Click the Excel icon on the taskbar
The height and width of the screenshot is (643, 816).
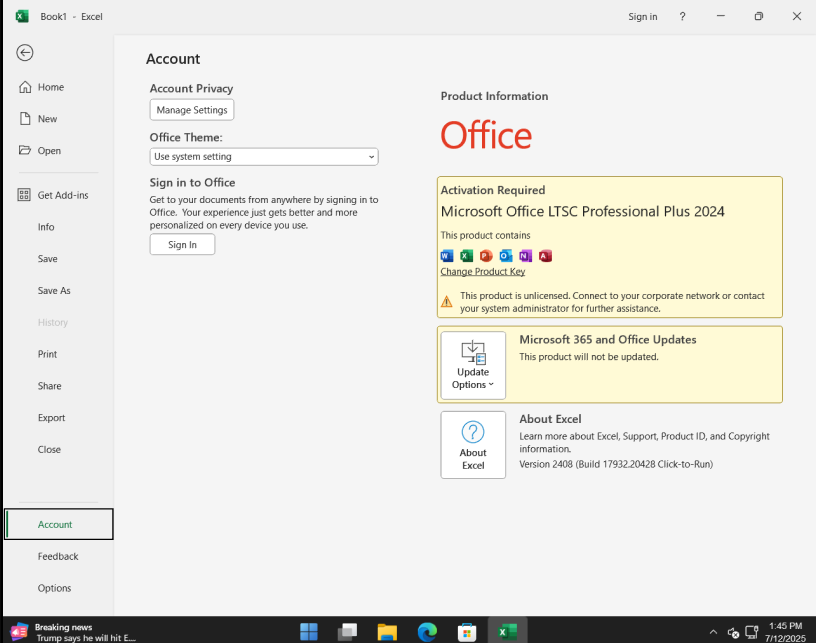(507, 632)
